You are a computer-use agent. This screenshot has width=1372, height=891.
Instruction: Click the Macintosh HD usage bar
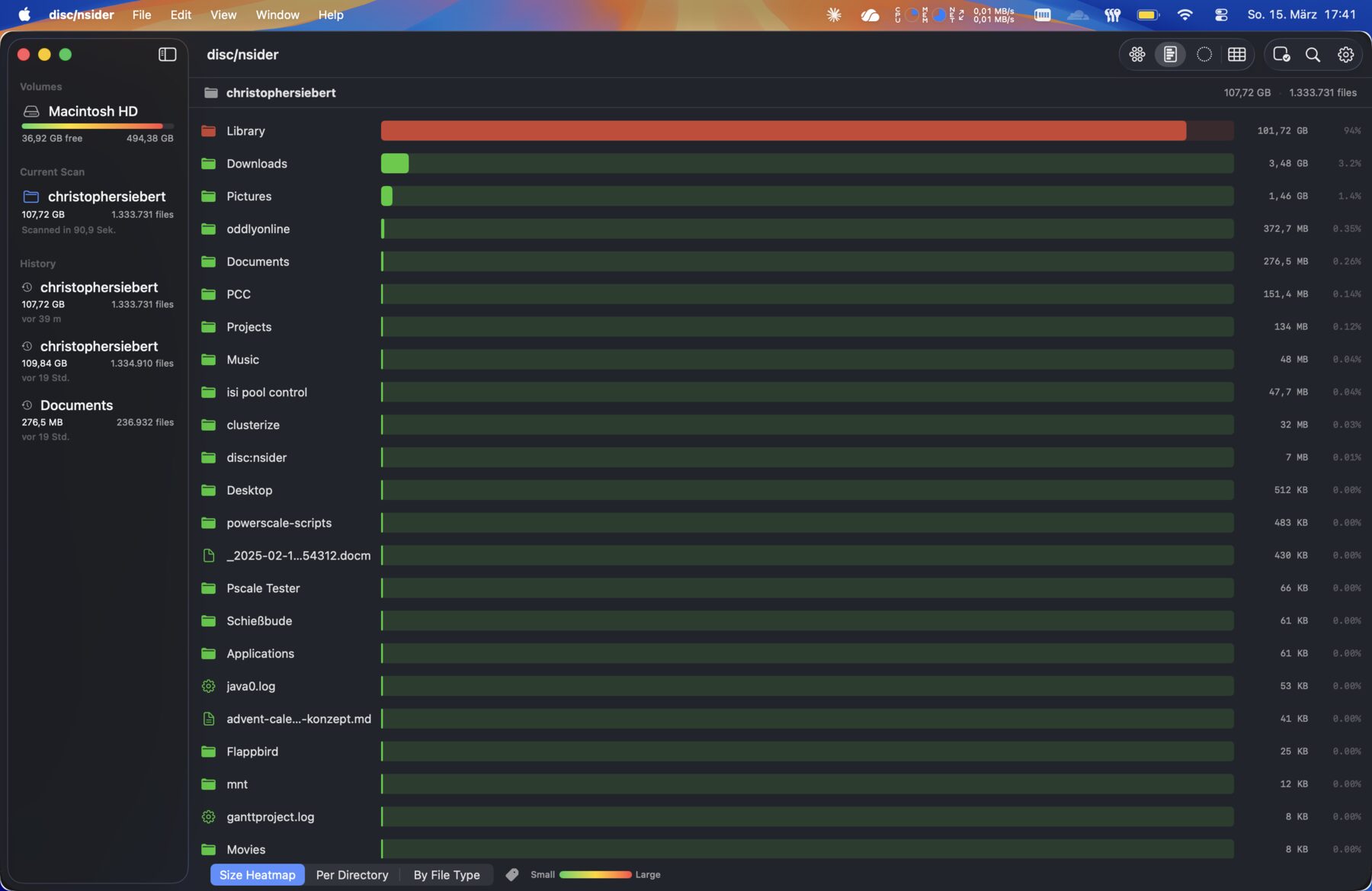(x=98, y=127)
